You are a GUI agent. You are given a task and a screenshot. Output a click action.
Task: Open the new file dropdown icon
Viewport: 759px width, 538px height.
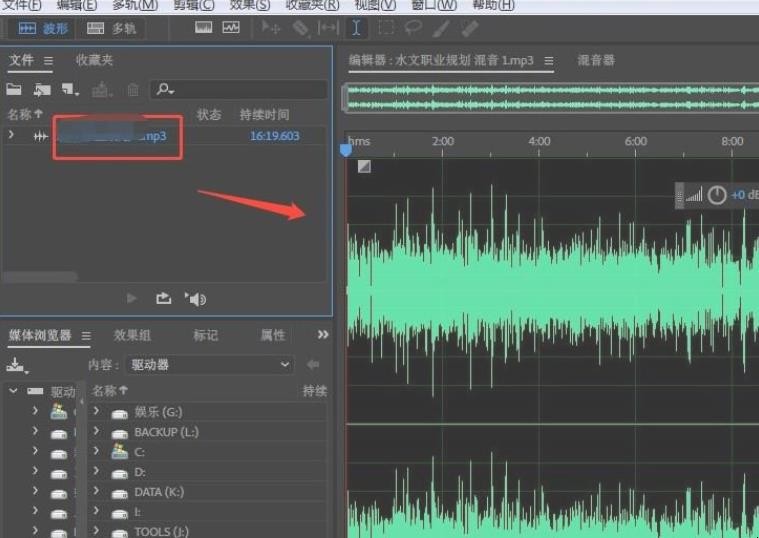click(70, 90)
